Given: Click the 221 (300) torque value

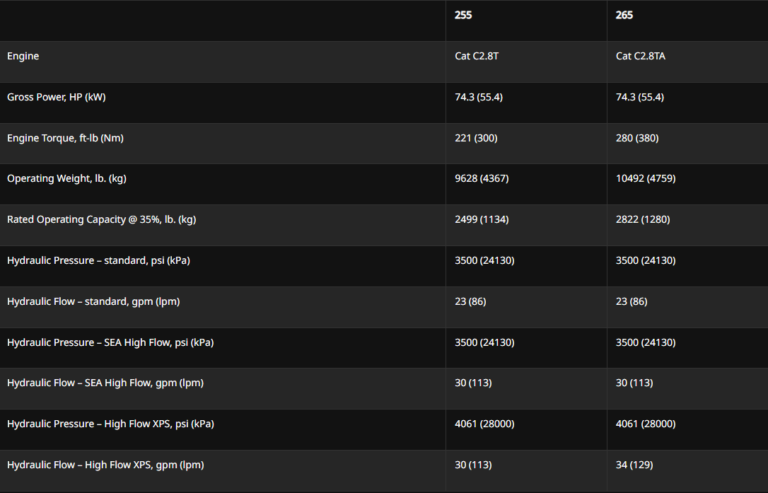Looking at the screenshot, I should 477,138.
